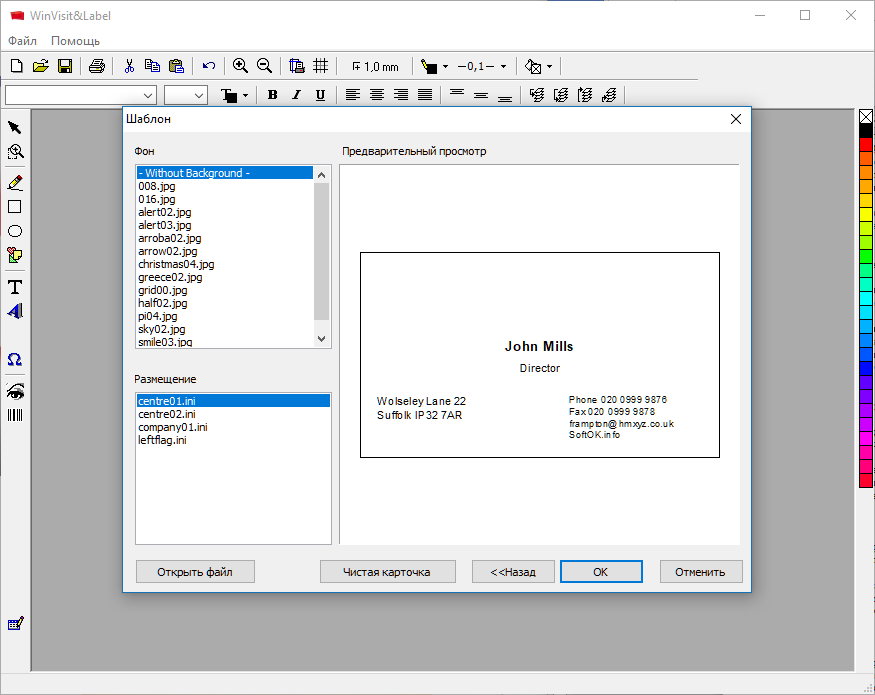Choose the Rectangle drawing tool
This screenshot has width=875, height=695.
[x=15, y=207]
